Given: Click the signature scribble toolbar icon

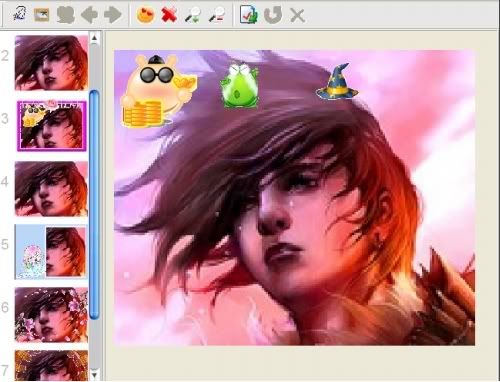Looking at the screenshot, I should point(20,15).
